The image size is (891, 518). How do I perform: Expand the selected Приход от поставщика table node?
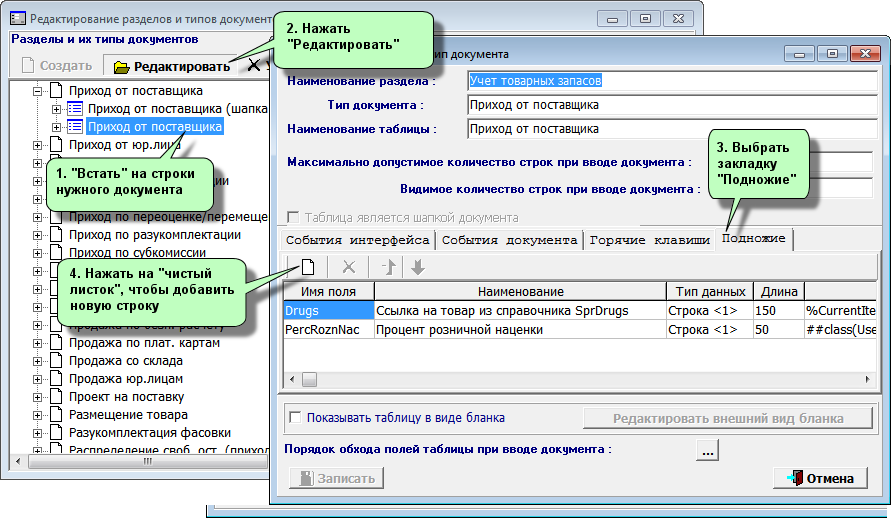(56, 127)
